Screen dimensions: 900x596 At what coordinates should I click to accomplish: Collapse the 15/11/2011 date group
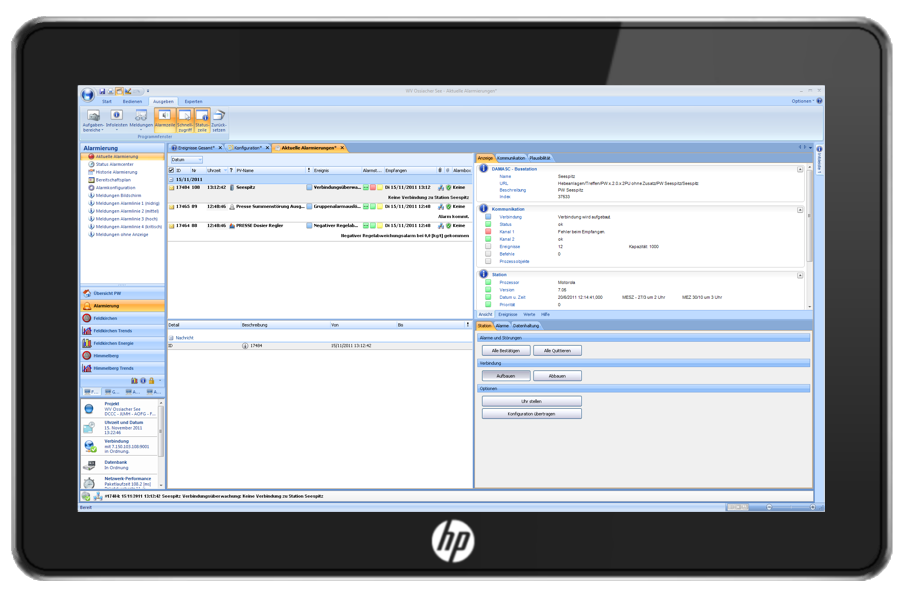point(172,179)
